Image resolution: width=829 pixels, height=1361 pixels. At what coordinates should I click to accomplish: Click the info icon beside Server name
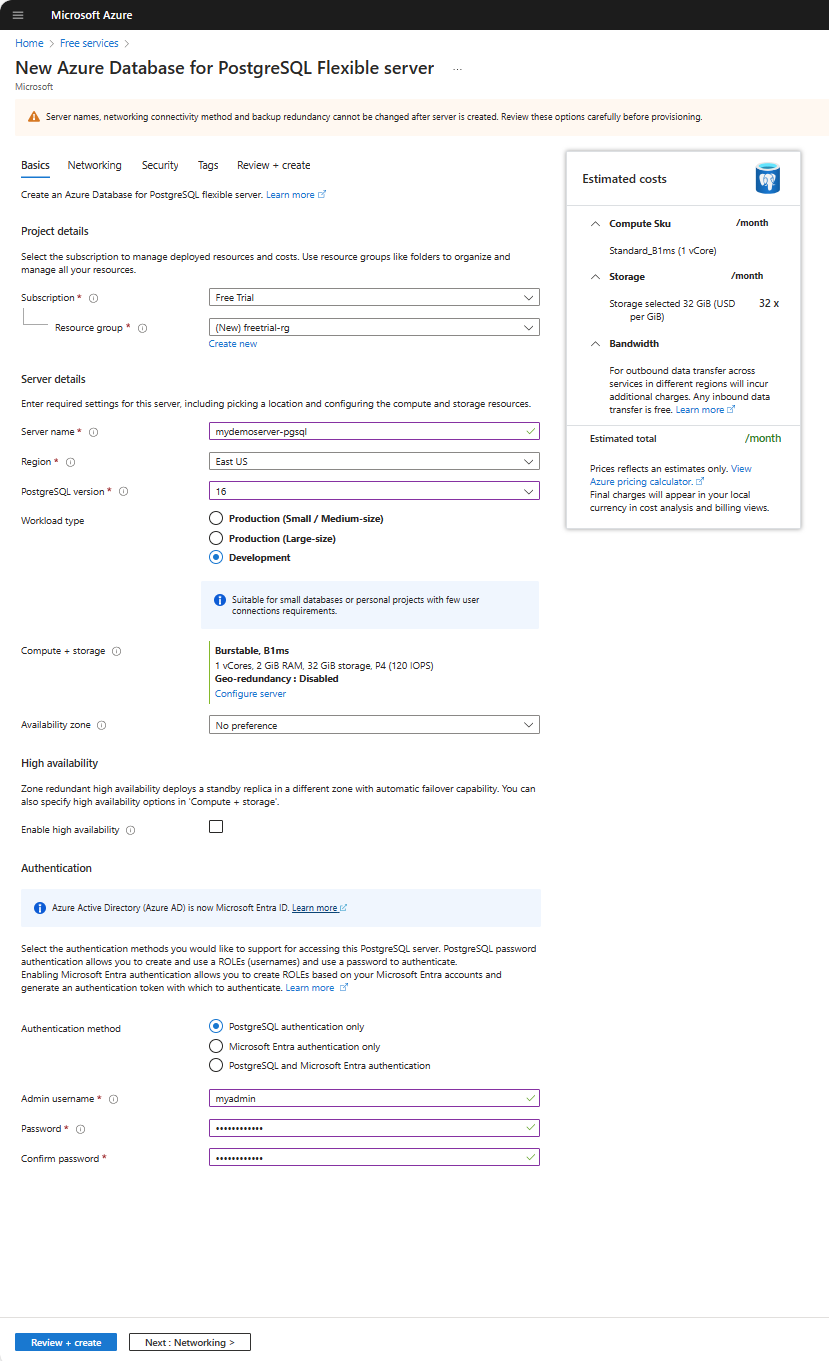point(93,431)
